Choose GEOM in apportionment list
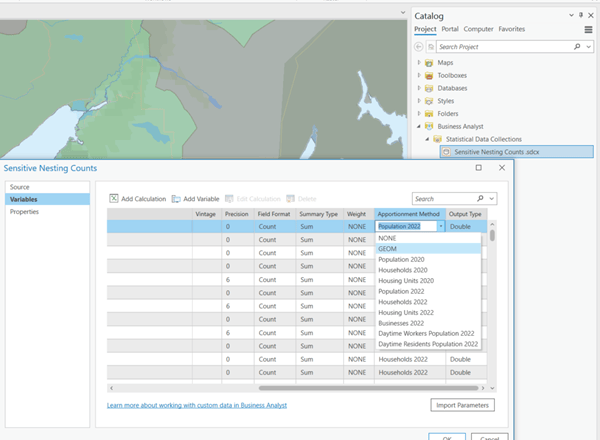 428,249
